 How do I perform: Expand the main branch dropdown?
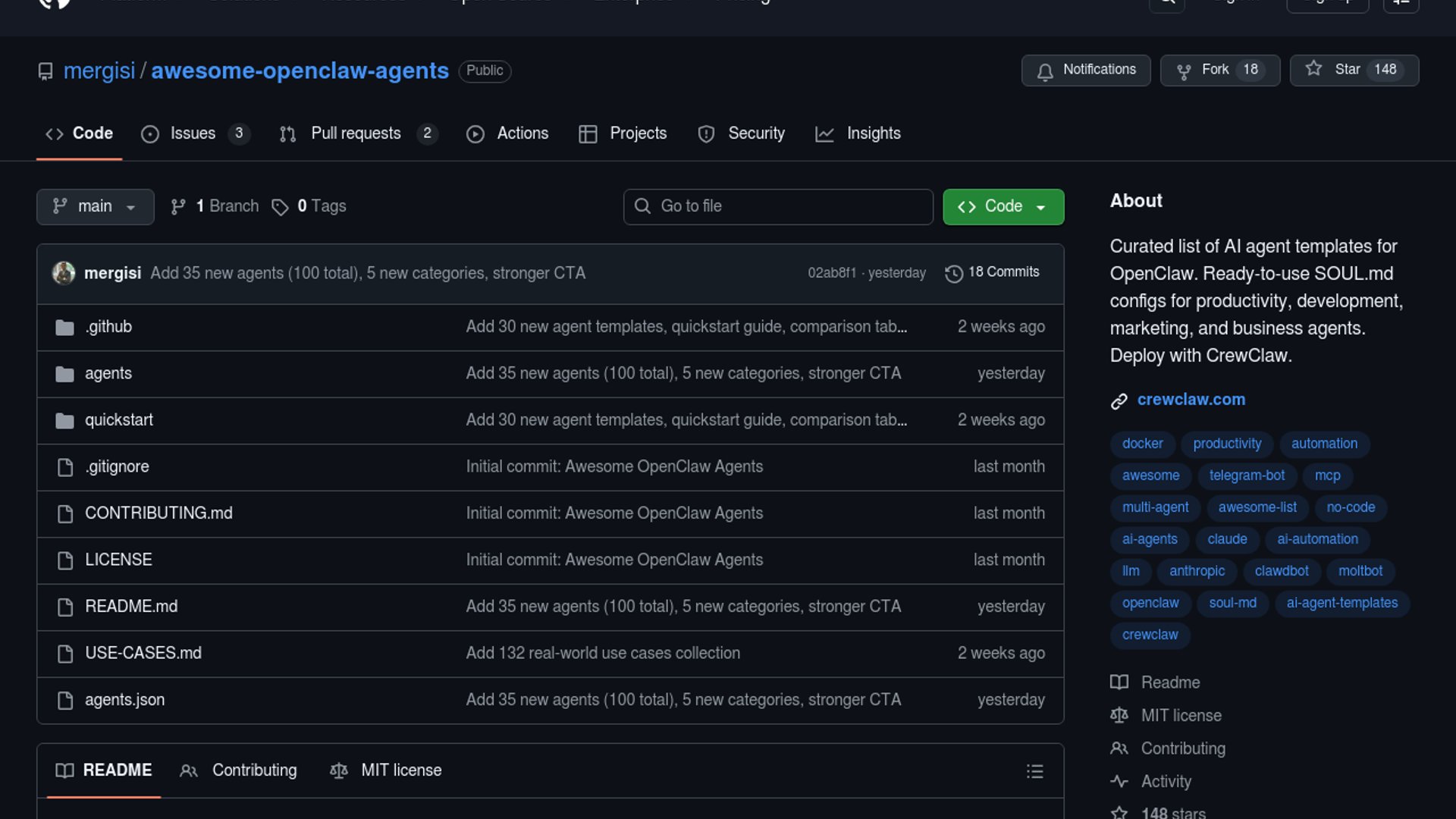[x=95, y=206]
